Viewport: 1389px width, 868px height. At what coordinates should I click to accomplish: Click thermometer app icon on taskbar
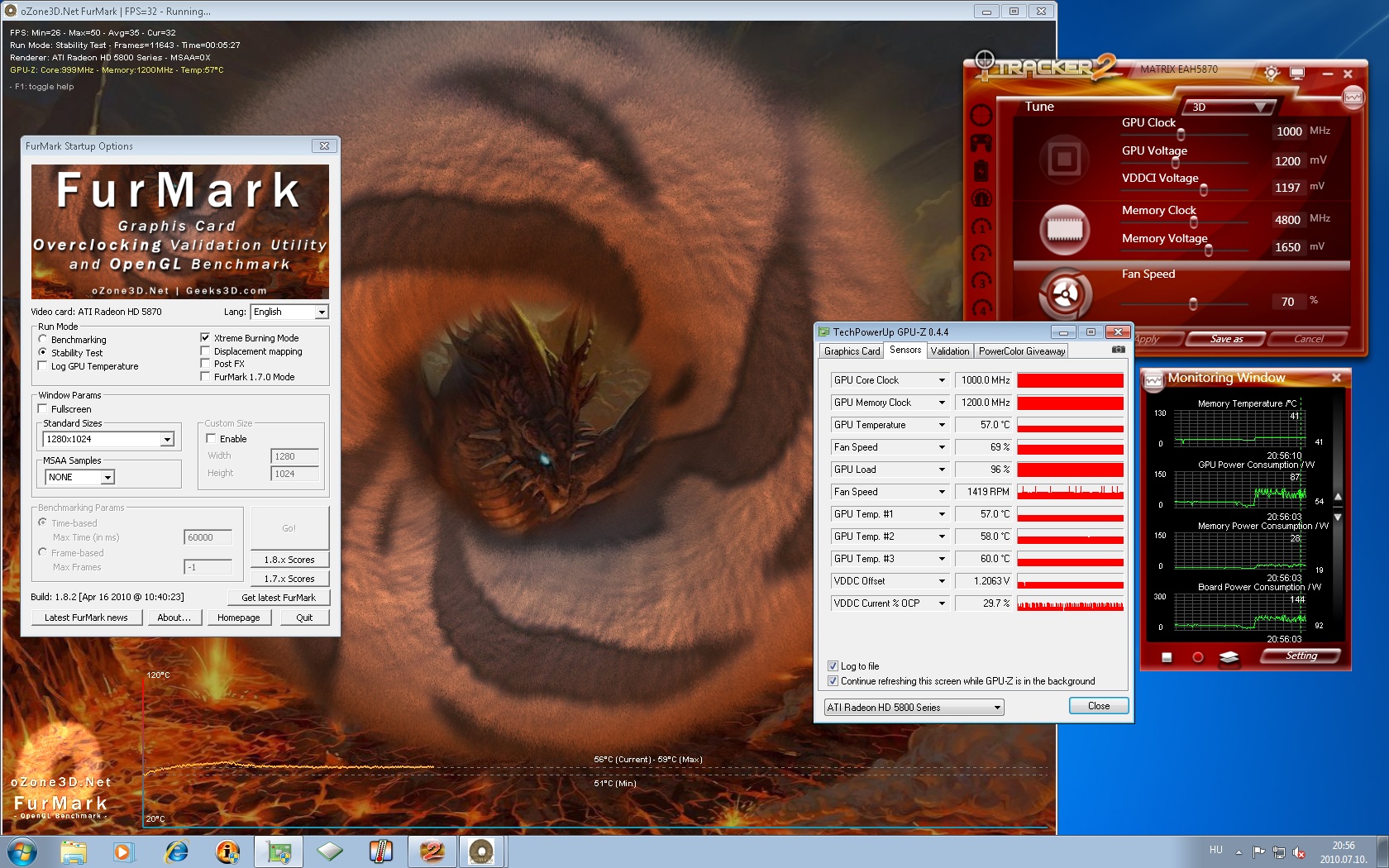pos(380,851)
